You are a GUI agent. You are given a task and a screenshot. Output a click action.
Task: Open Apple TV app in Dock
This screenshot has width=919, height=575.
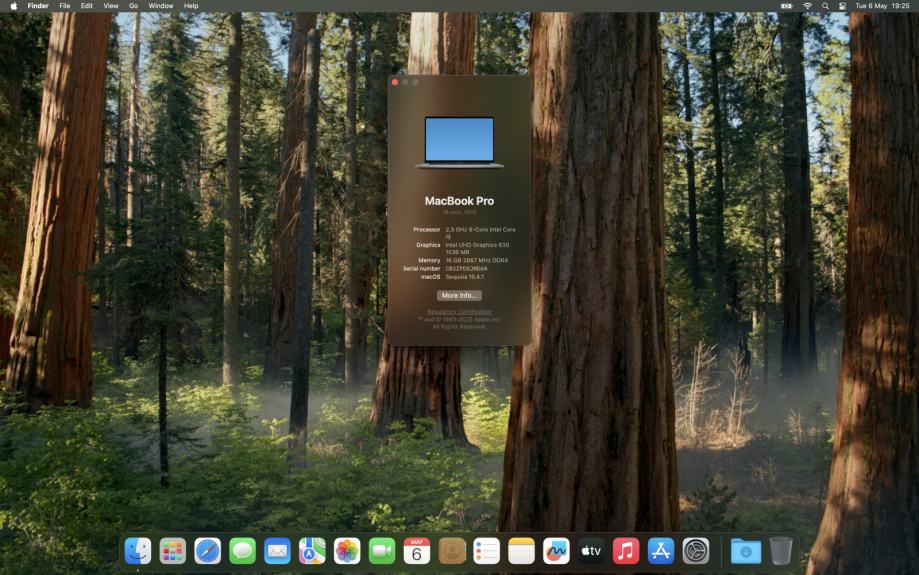(x=591, y=551)
